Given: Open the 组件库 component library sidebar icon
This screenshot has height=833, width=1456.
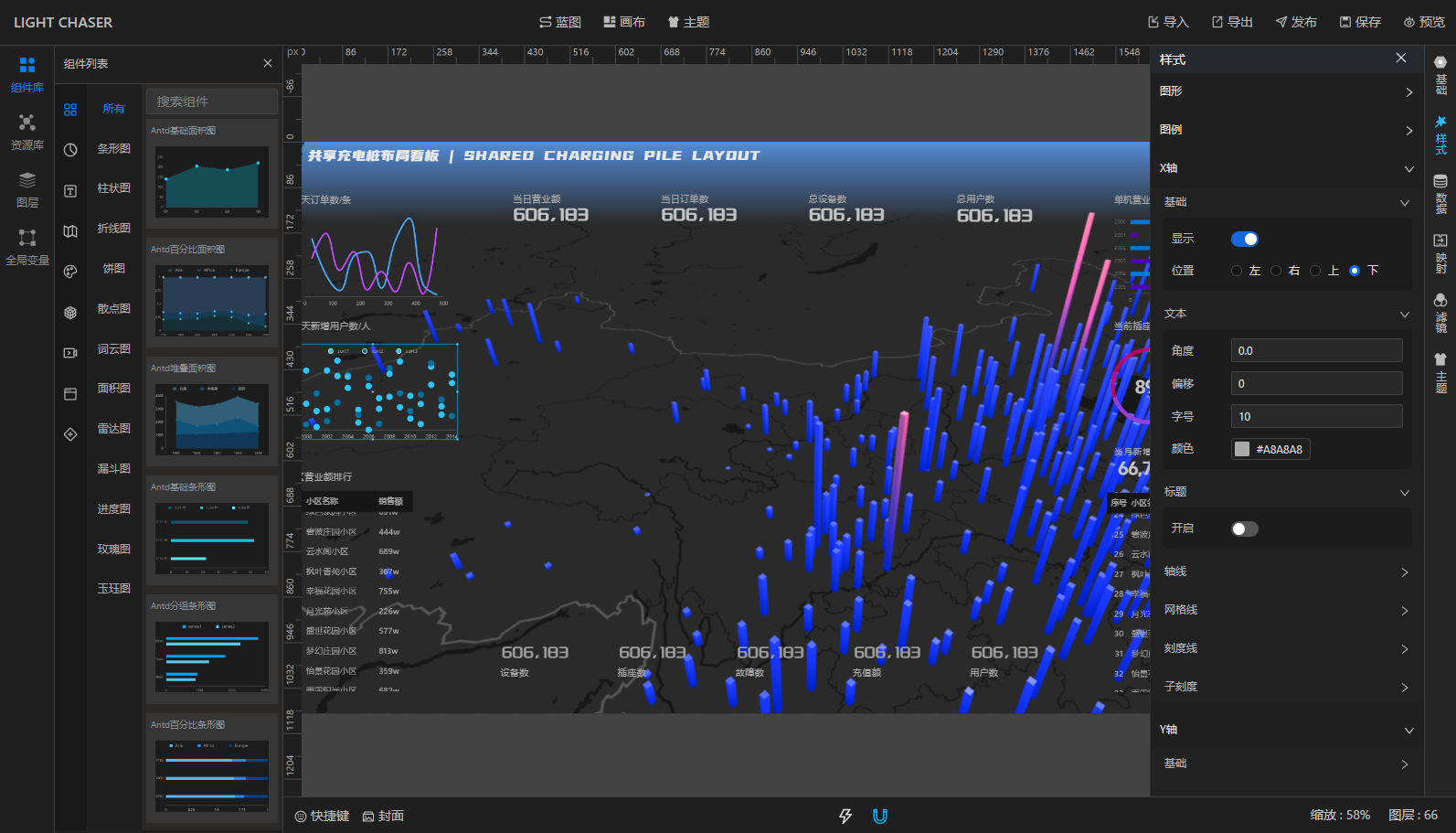Looking at the screenshot, I should (x=27, y=74).
